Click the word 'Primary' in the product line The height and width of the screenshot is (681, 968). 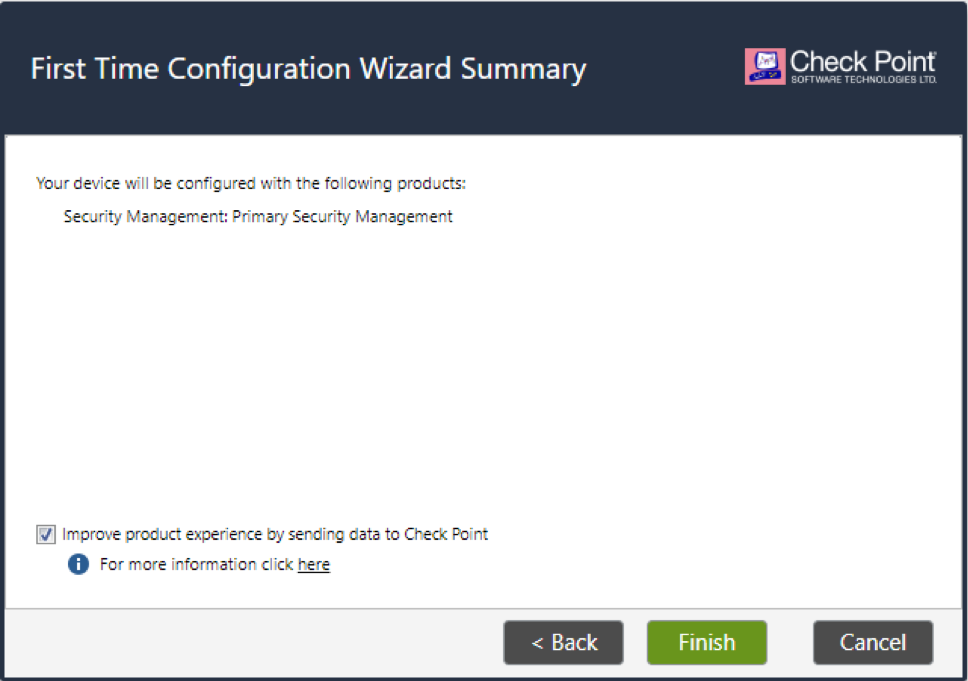(260, 217)
